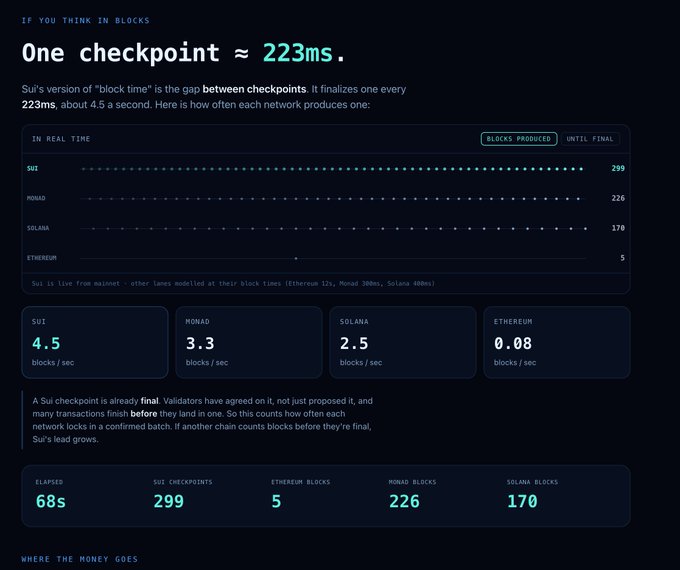
Task: Click the Monad Blocks 226 value
Action: coord(404,501)
